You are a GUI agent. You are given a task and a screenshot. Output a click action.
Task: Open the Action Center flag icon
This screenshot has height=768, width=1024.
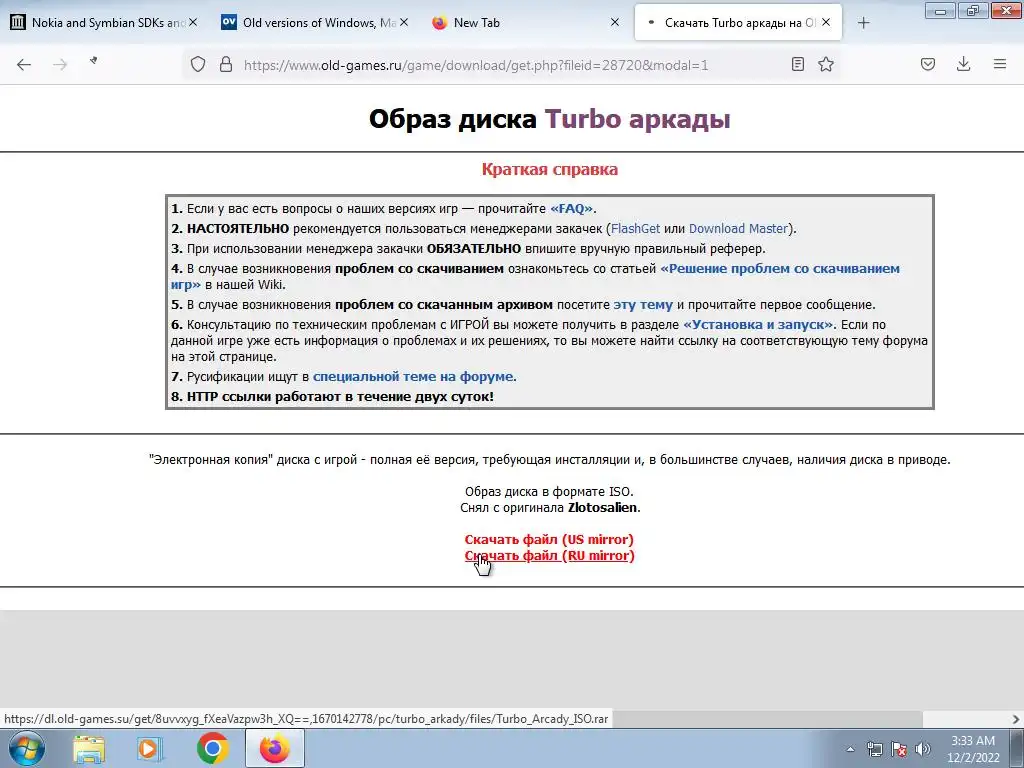(899, 749)
